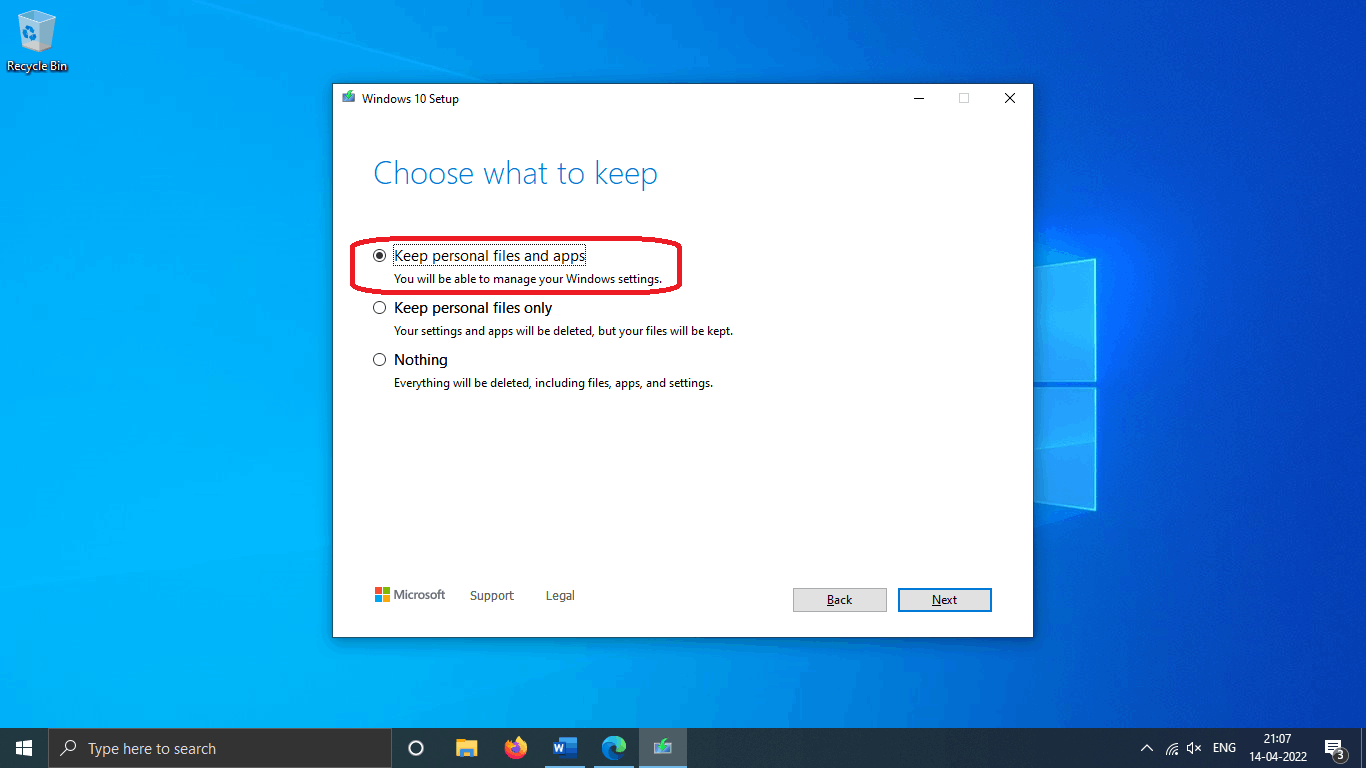1366x768 pixels.
Task: Open the notification center icon
Action: (x=1334, y=748)
